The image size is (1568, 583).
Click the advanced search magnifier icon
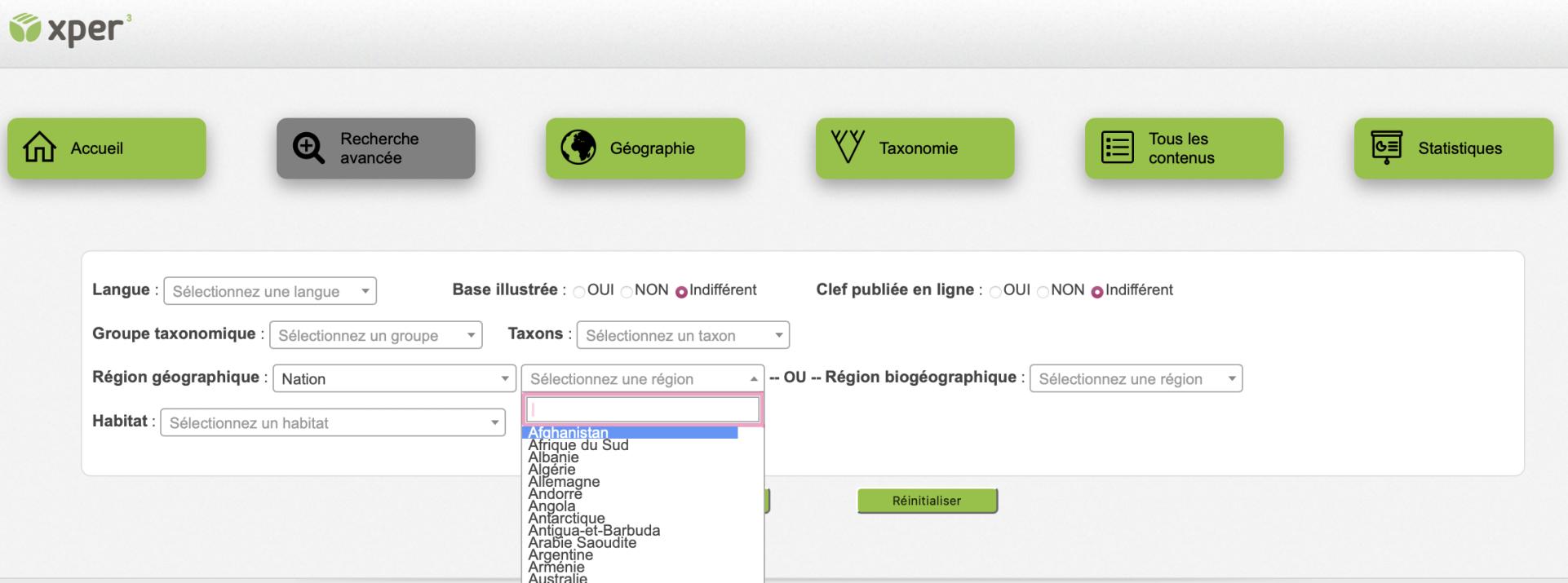point(308,148)
